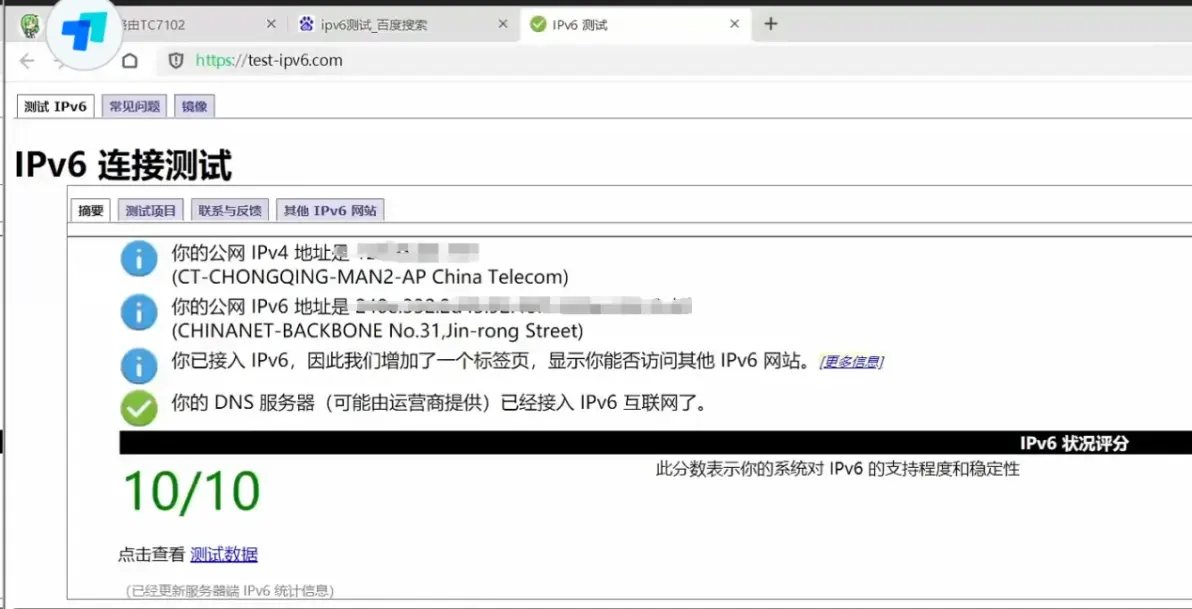Open the 其他 IPv6 网站 tab

[330, 211]
